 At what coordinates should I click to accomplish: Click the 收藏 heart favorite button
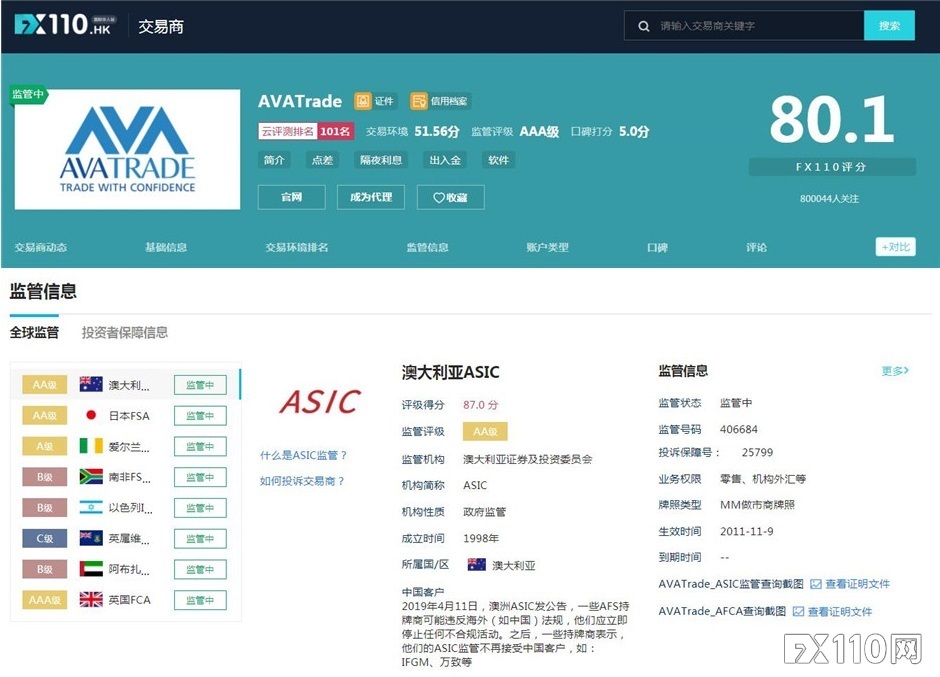450,197
